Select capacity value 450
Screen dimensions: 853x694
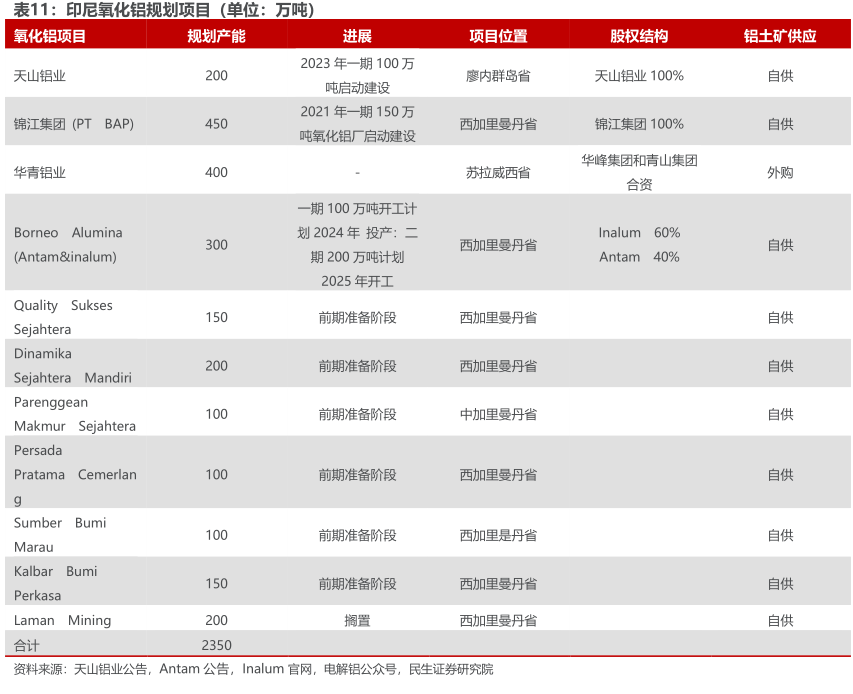coord(216,124)
